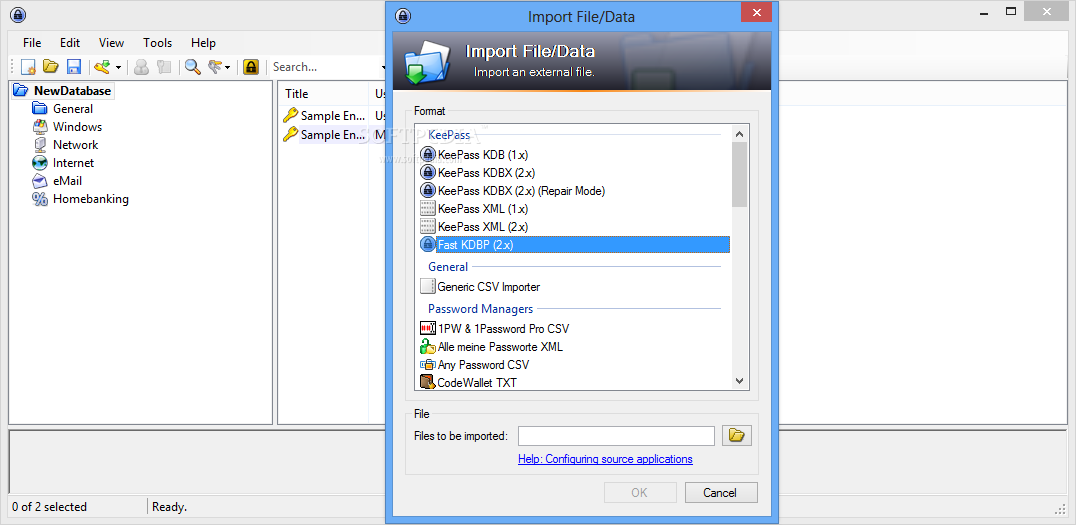Click the Find magnifier toolbar icon
Screen dimensions: 1076x525
coord(193,67)
